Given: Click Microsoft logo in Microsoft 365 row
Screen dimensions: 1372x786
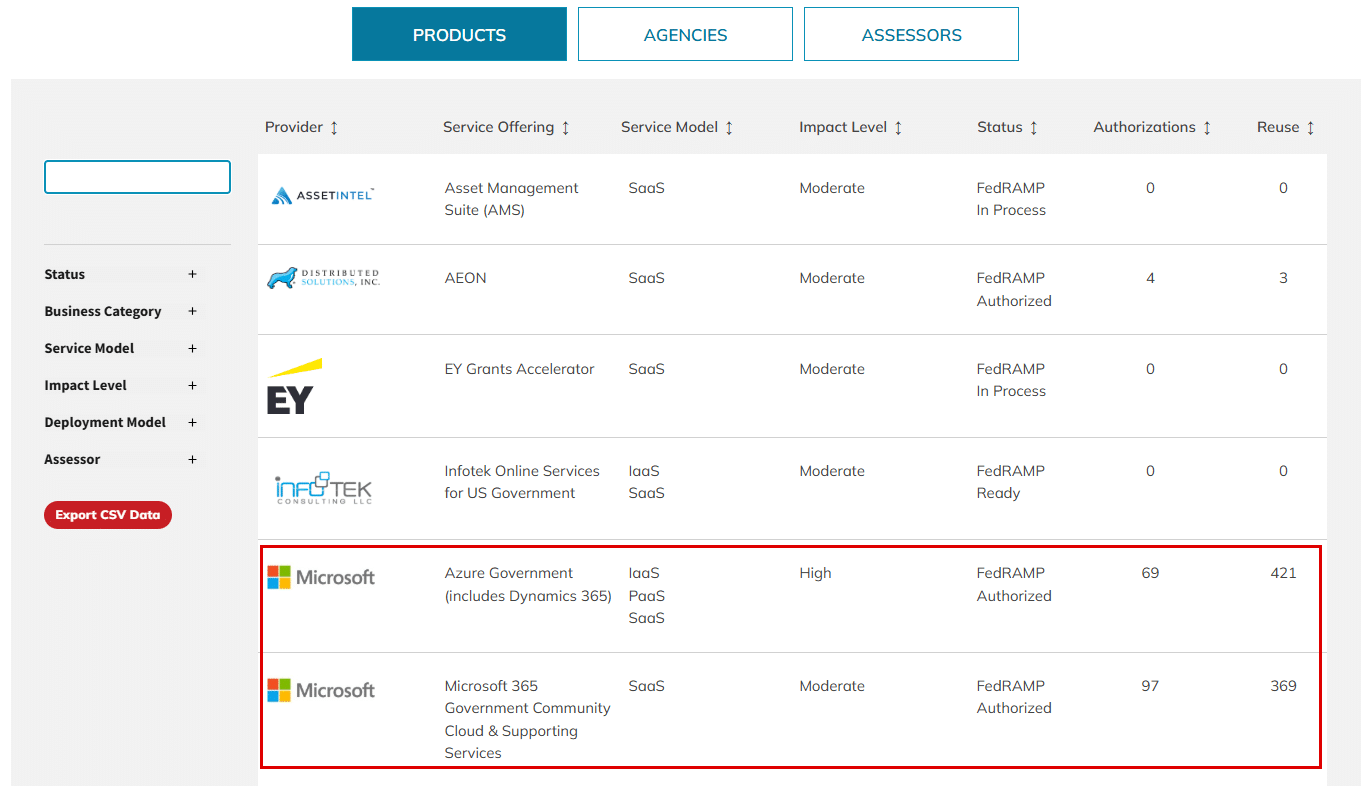Looking at the screenshot, I should [321, 690].
